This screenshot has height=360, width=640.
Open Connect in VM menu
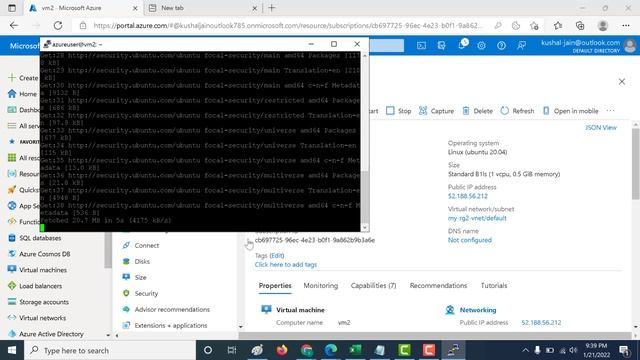click(147, 245)
